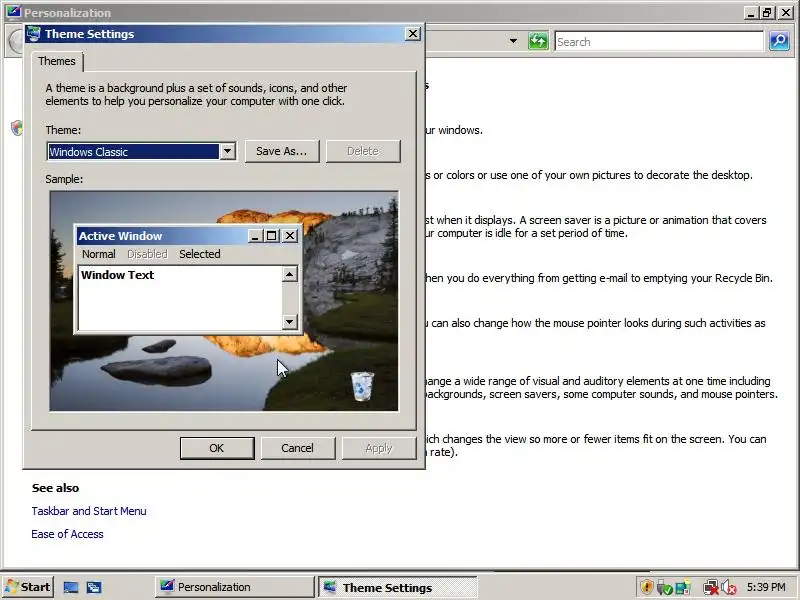This screenshot has height=600, width=800.
Task: Click the disconnected network tray icon
Action: pyautogui.click(x=711, y=588)
